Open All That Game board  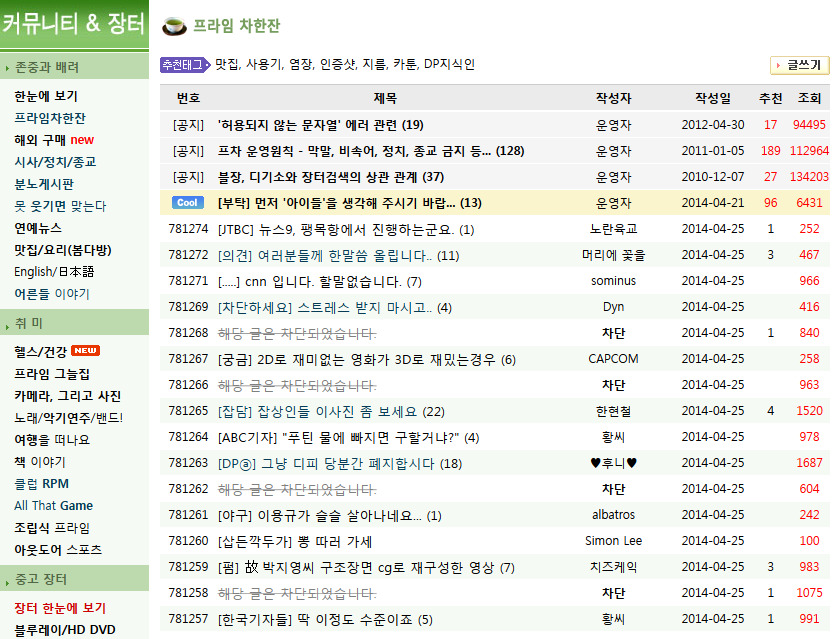click(x=54, y=506)
